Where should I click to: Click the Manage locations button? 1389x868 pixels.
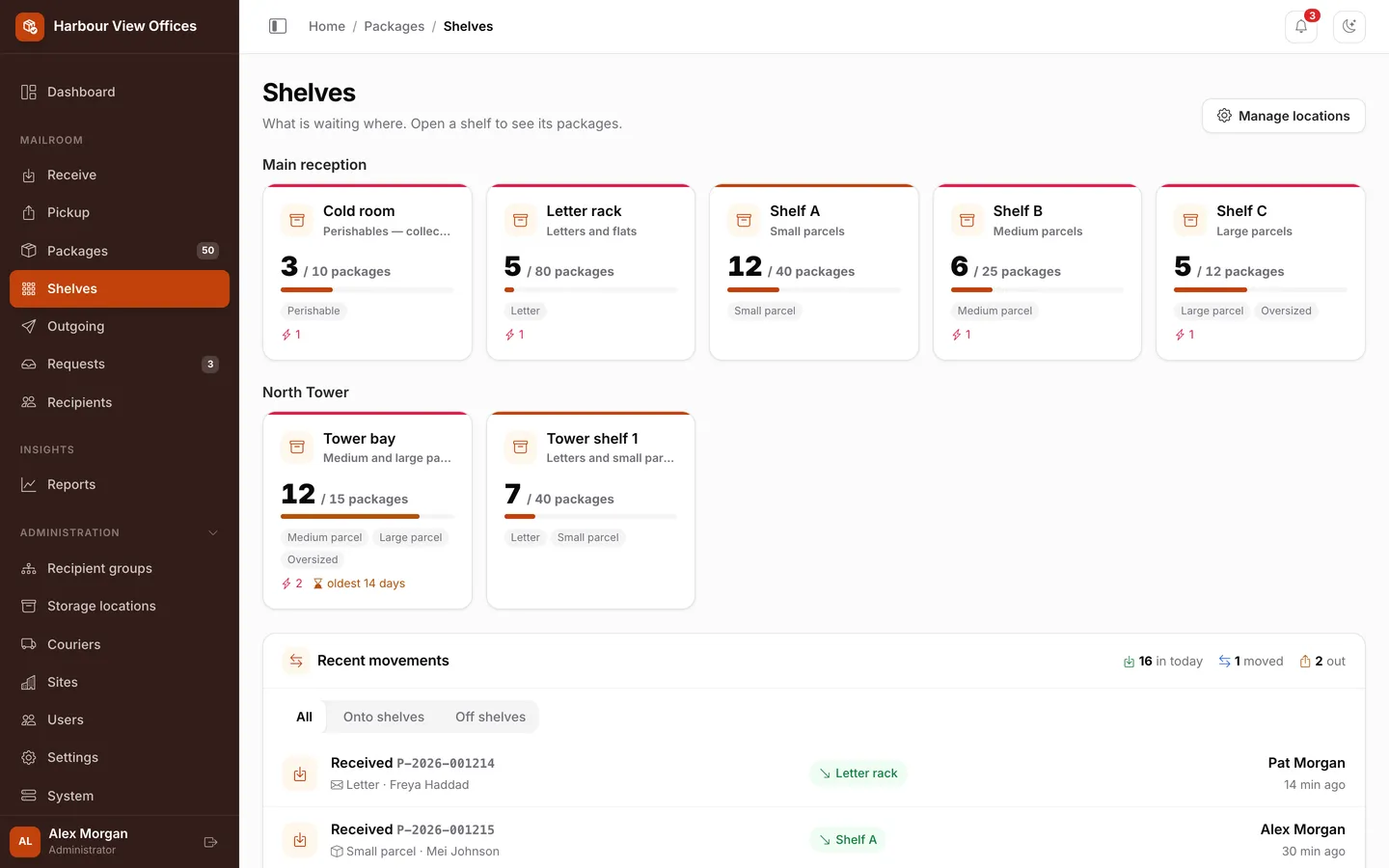(x=1283, y=116)
